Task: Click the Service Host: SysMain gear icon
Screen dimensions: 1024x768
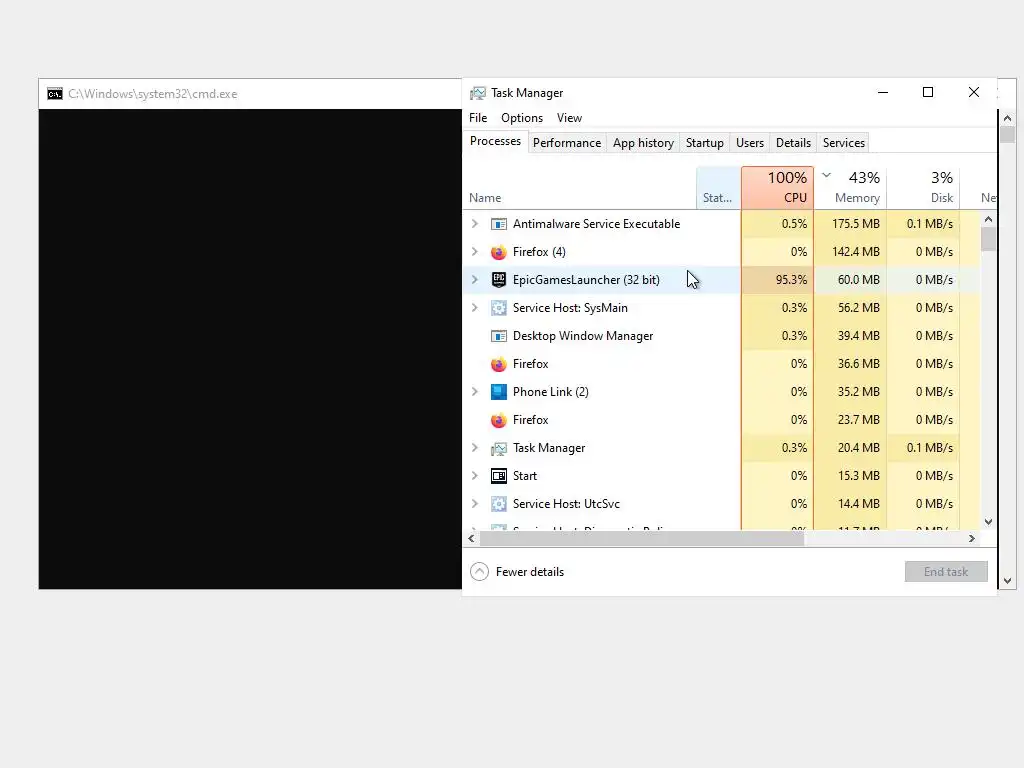Action: coord(498,308)
